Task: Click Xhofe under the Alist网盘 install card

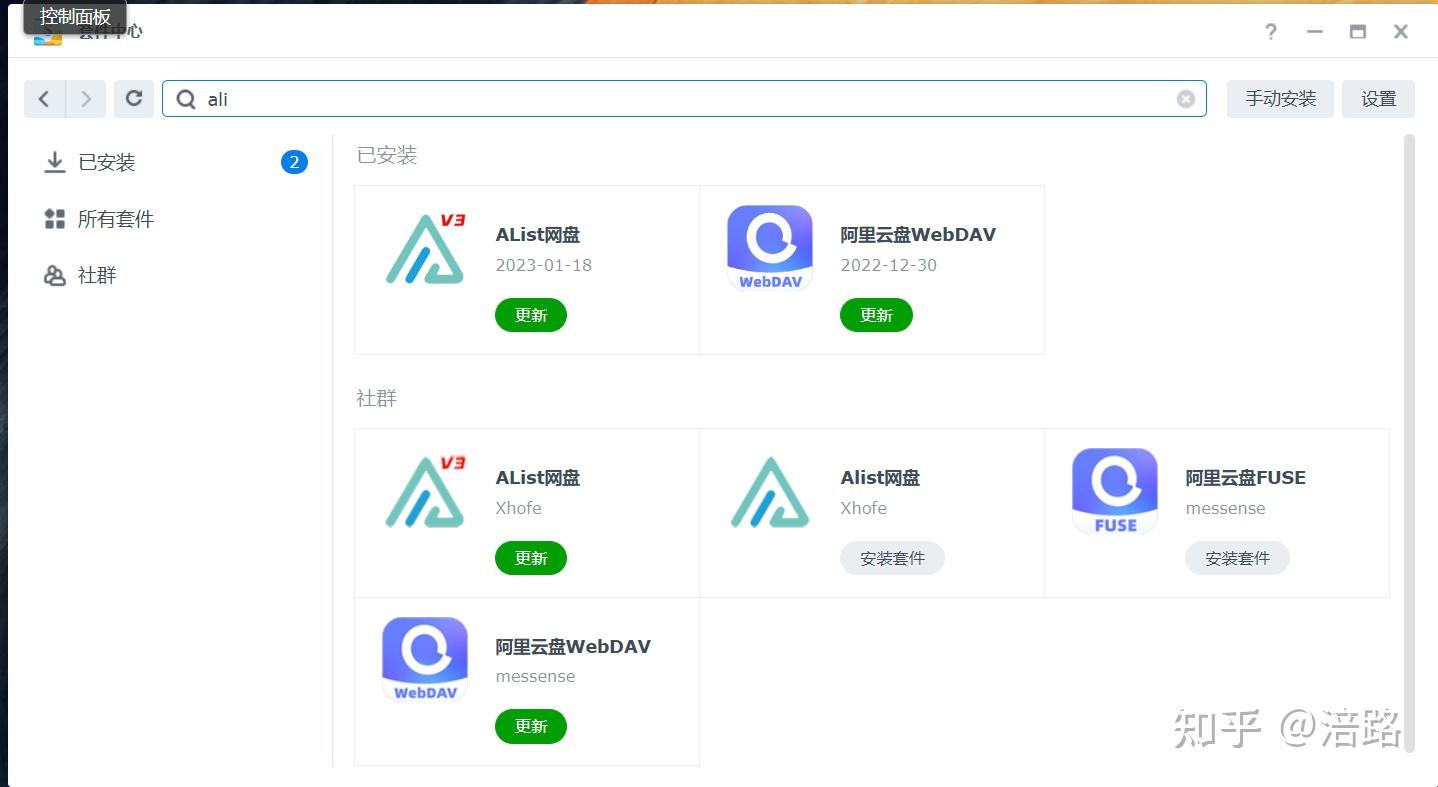Action: (x=864, y=508)
